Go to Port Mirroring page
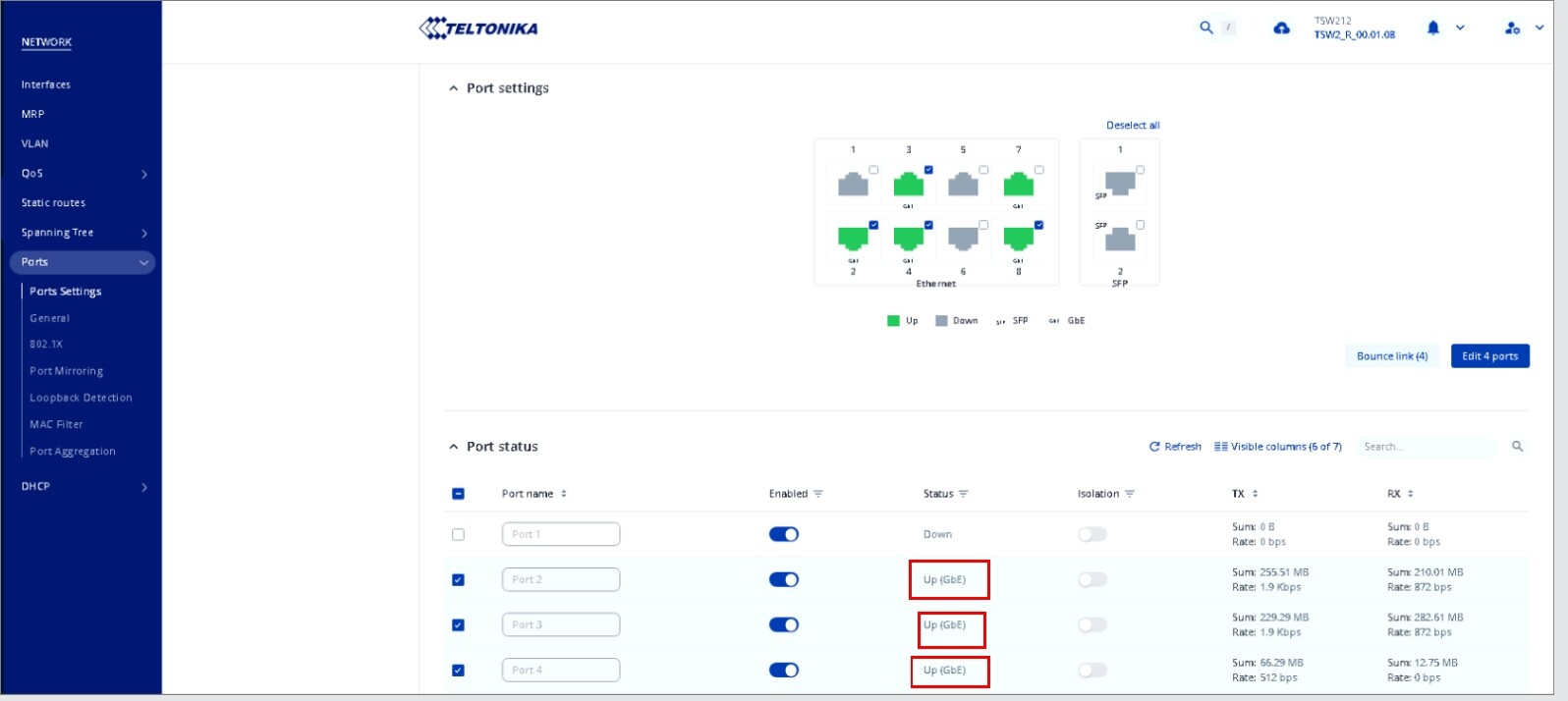Image resolution: width=1568 pixels, height=701 pixels. pyautogui.click(x=66, y=371)
